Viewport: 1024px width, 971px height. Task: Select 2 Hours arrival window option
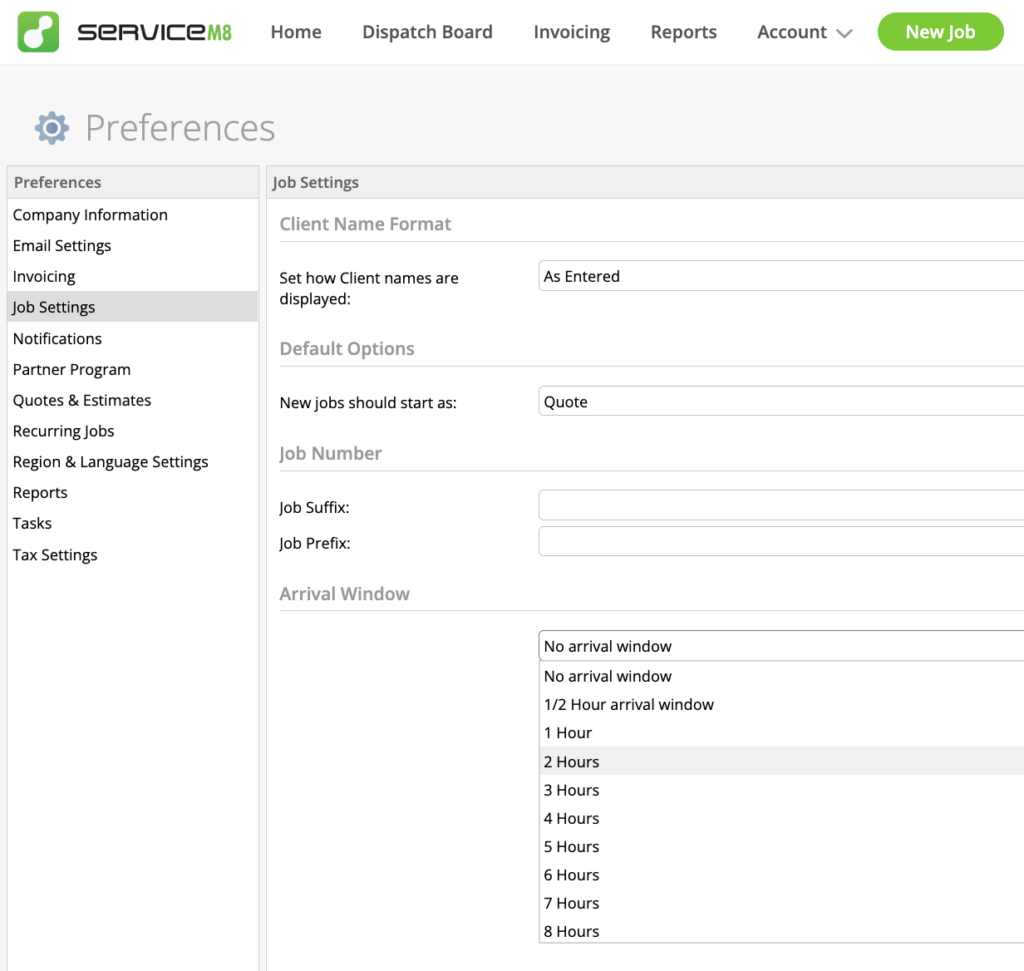[x=572, y=762]
